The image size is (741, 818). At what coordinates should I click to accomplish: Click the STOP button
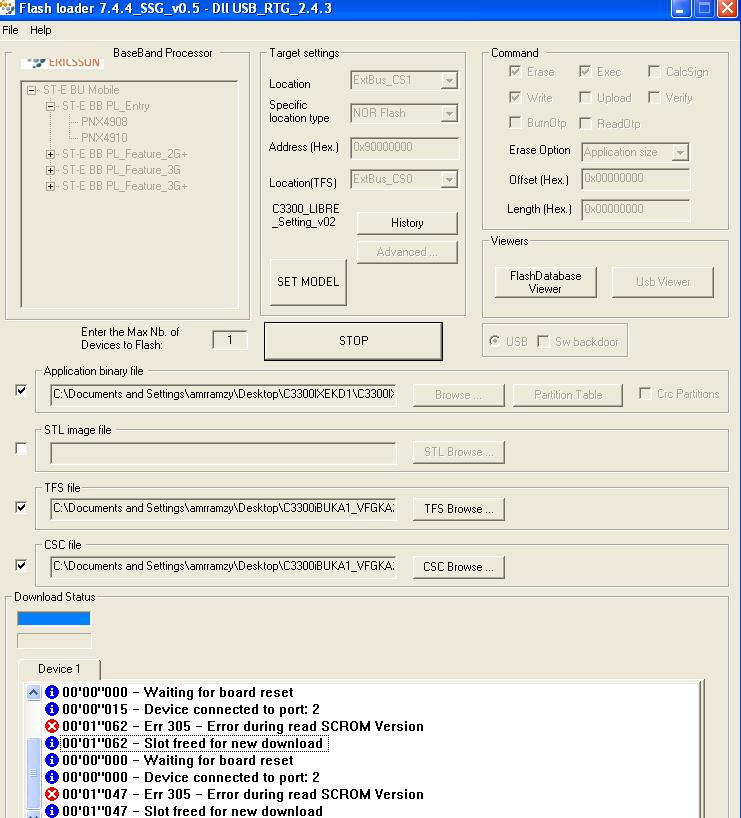[x=353, y=341]
